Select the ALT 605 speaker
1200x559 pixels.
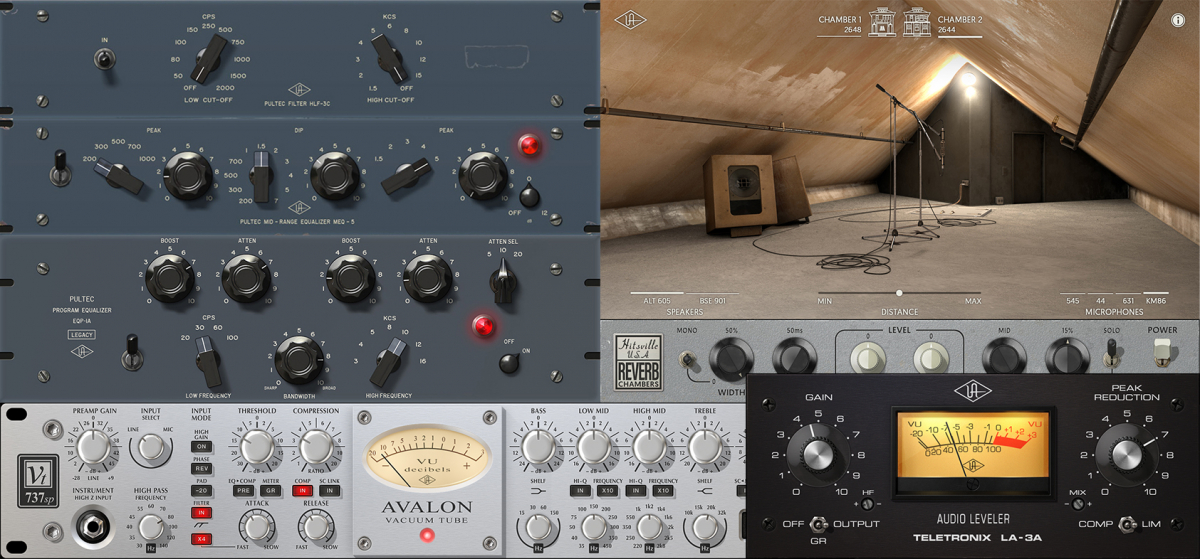point(657,300)
